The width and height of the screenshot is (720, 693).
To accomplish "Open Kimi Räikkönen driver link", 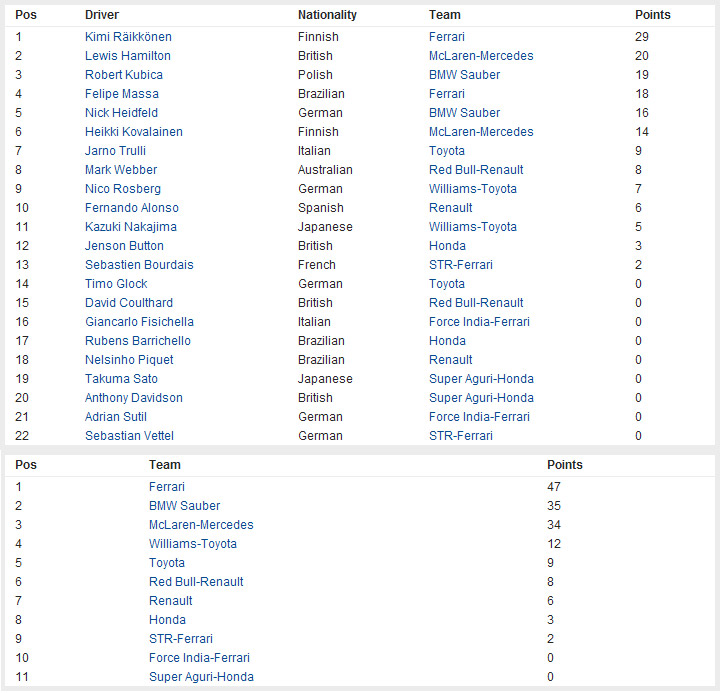I will click(x=128, y=37).
